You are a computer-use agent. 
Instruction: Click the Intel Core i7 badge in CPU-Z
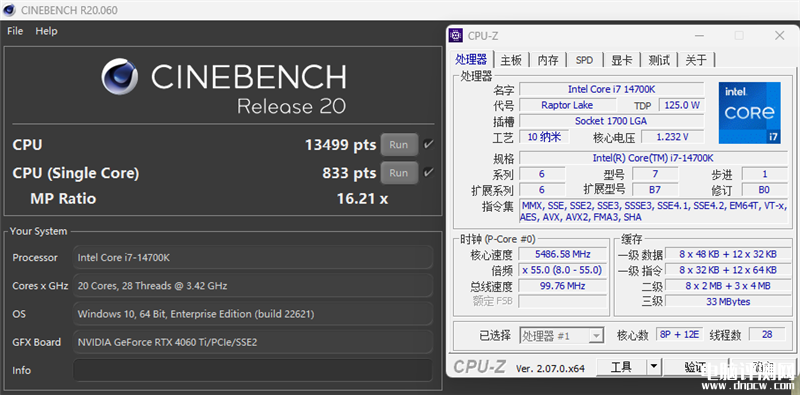(749, 113)
